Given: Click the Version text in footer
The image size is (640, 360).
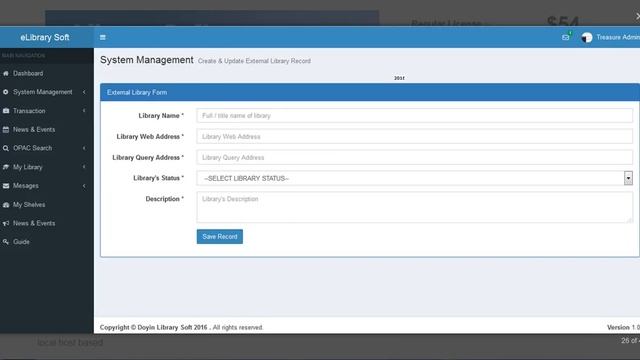Looking at the screenshot, I should click(618, 327).
